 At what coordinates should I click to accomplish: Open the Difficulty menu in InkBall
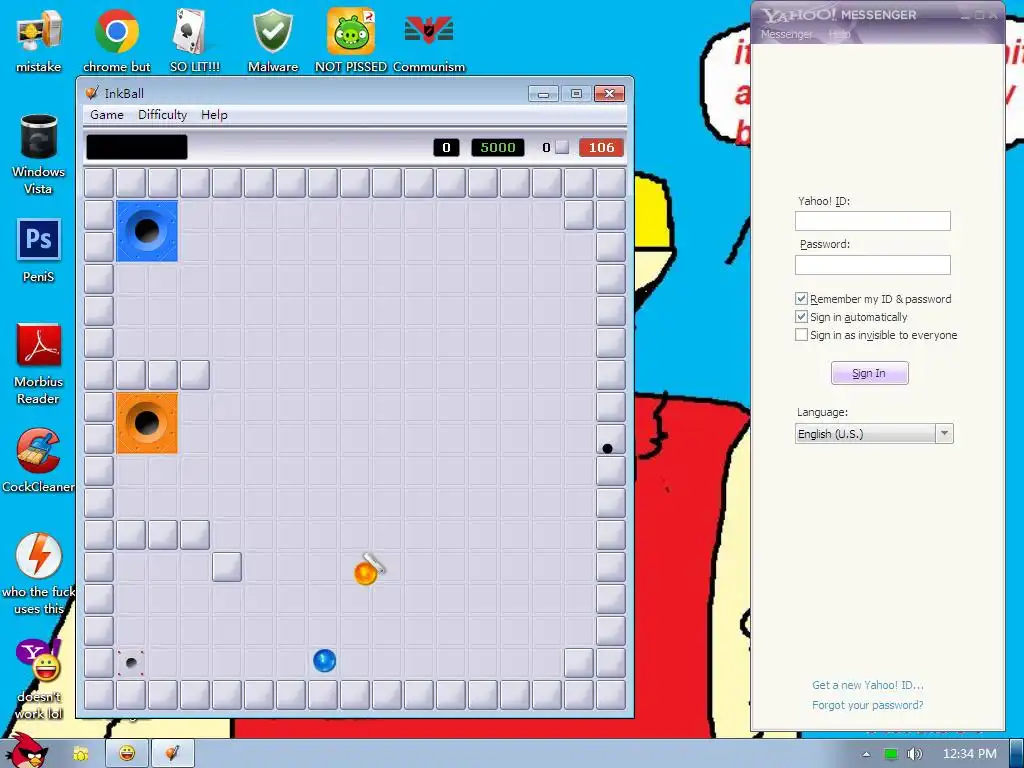tap(163, 115)
